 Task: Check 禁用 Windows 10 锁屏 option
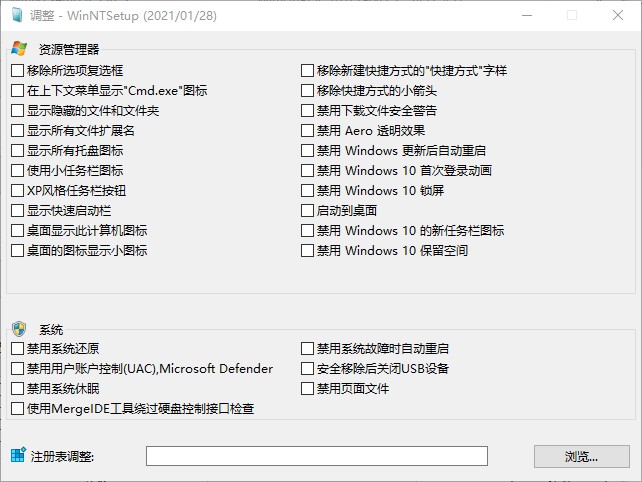pyautogui.click(x=307, y=190)
